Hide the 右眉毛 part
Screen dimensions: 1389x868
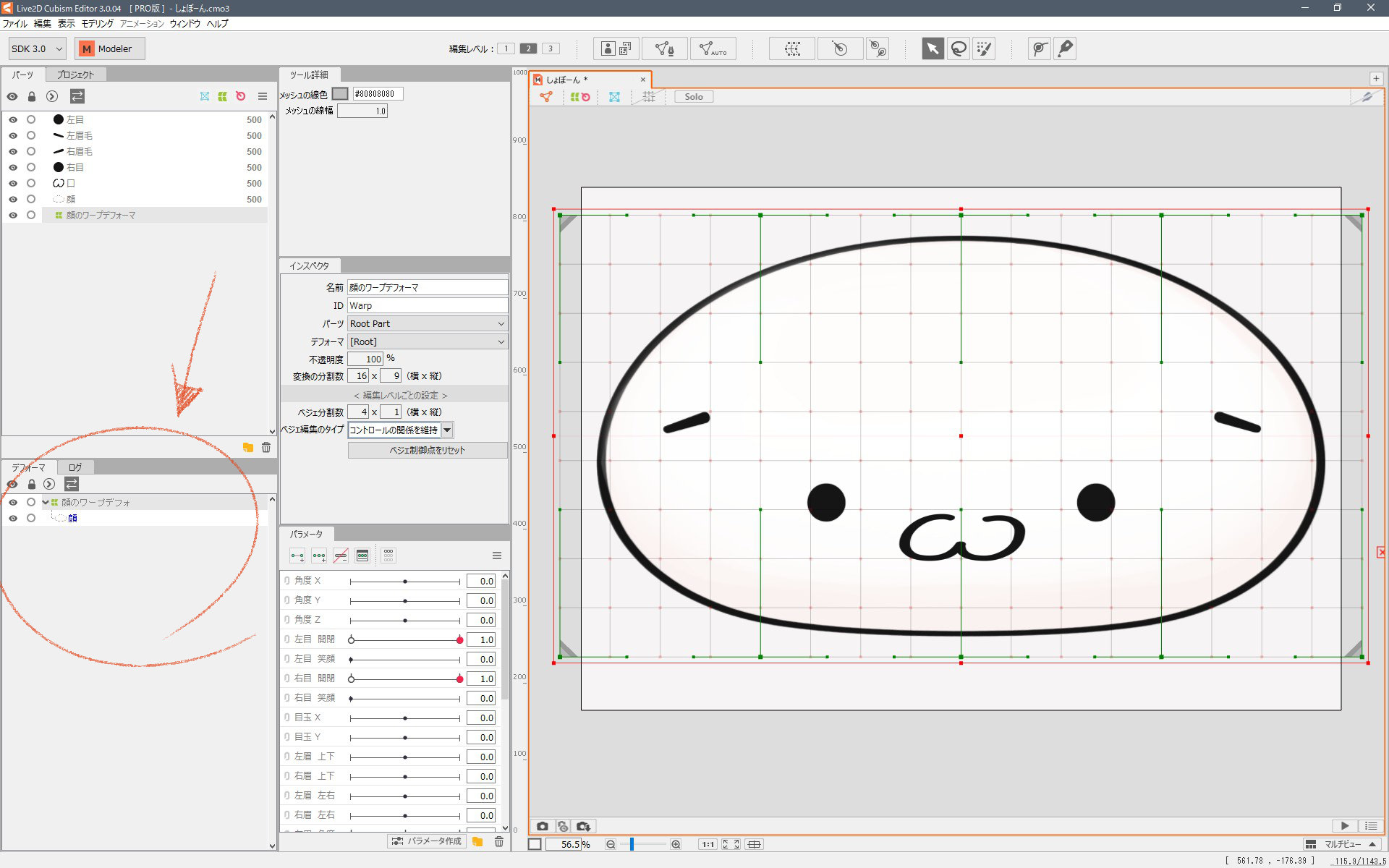pos(13,151)
